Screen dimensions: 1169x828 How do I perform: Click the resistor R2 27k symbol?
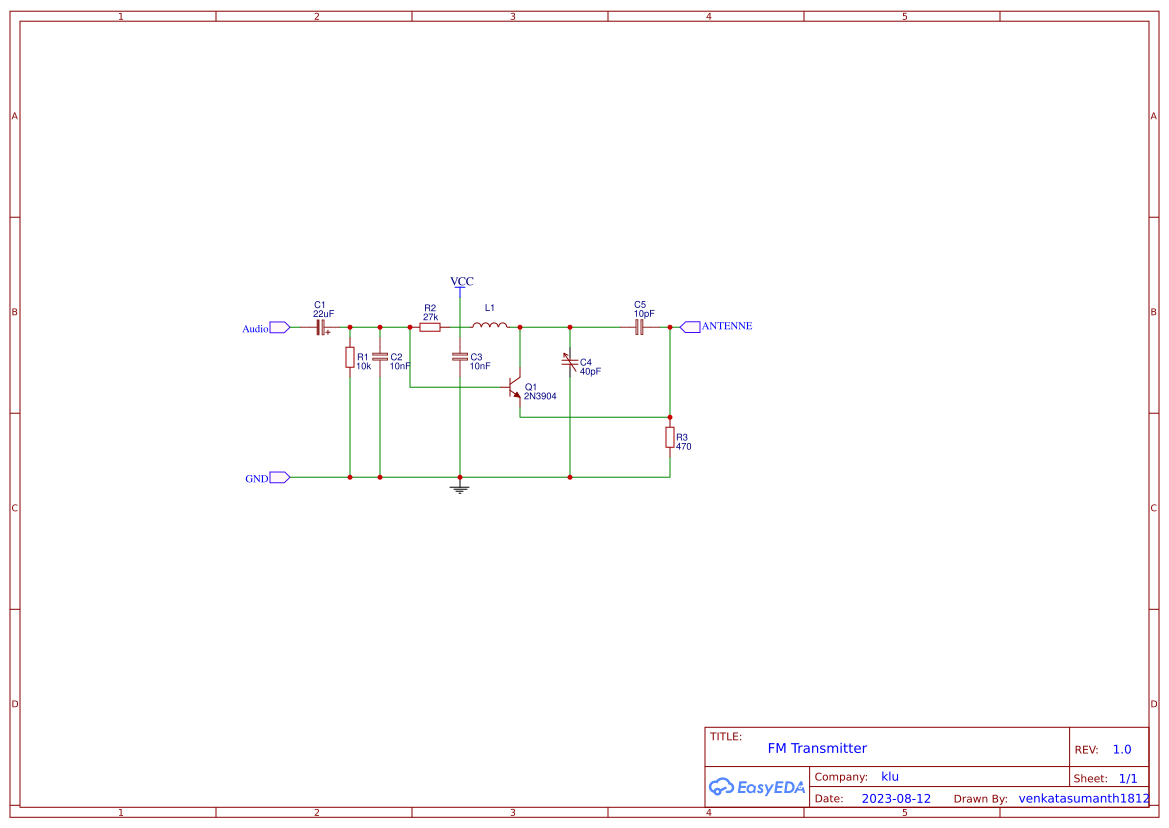coord(430,326)
